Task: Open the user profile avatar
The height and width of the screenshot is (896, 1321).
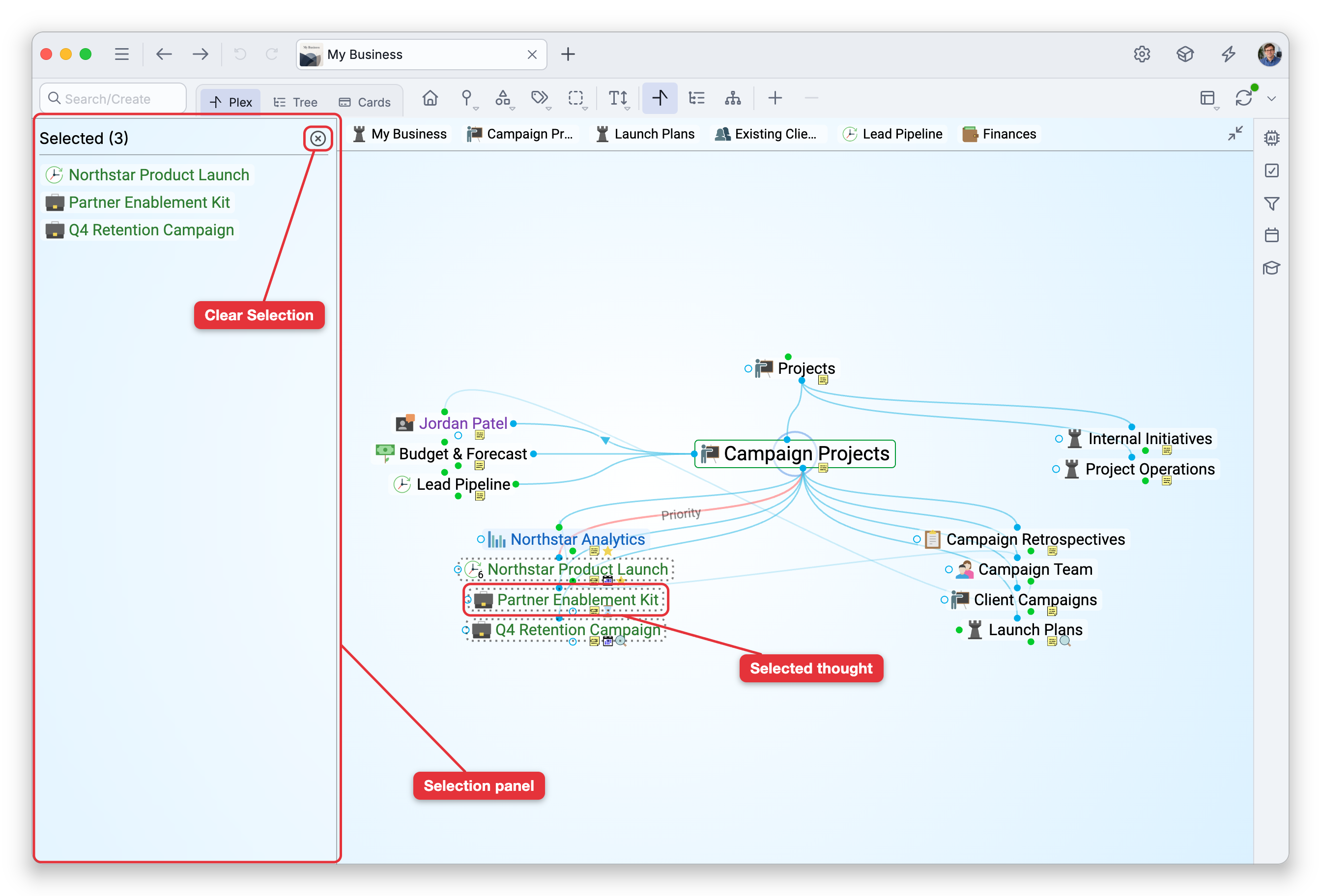Action: pyautogui.click(x=1269, y=54)
